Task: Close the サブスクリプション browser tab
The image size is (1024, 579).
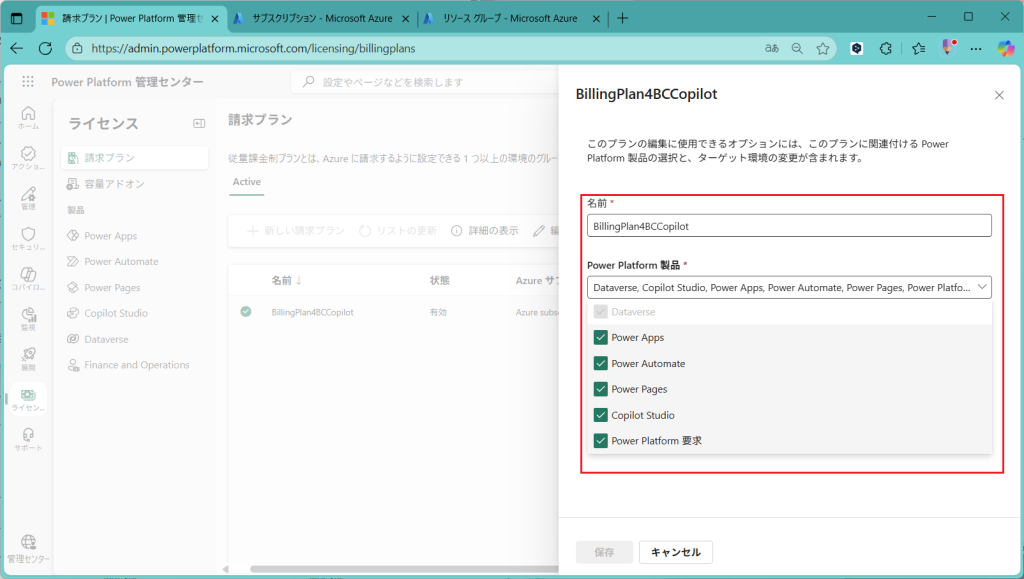Action: [406, 19]
